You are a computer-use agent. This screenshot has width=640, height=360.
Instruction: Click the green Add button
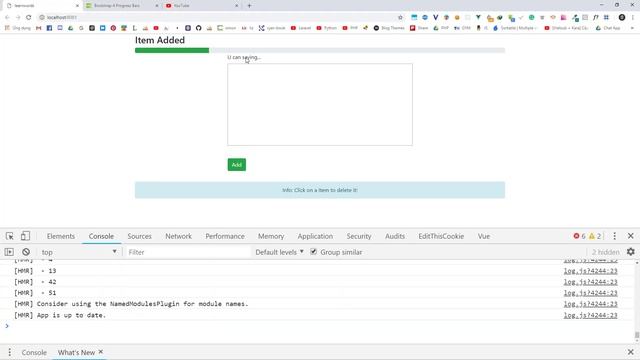[x=237, y=164]
